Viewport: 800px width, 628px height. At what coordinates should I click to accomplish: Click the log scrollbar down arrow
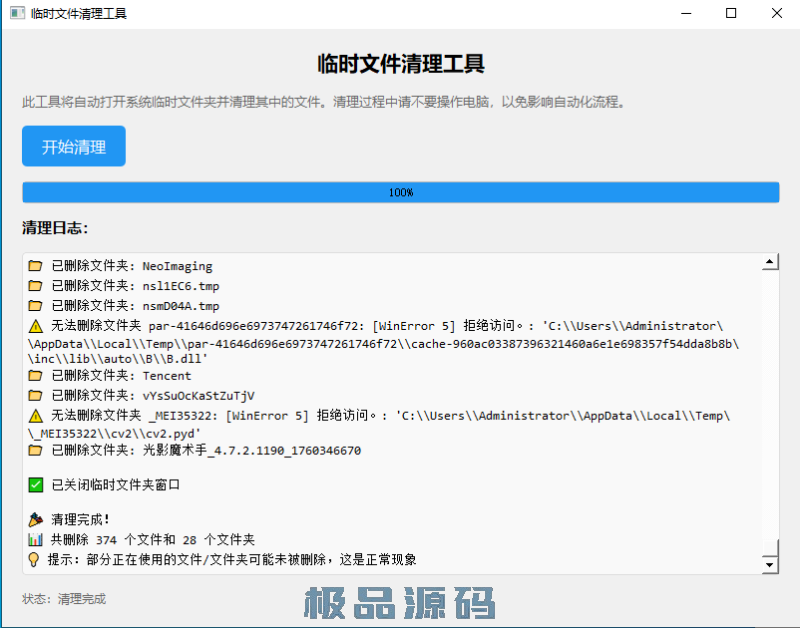click(770, 565)
